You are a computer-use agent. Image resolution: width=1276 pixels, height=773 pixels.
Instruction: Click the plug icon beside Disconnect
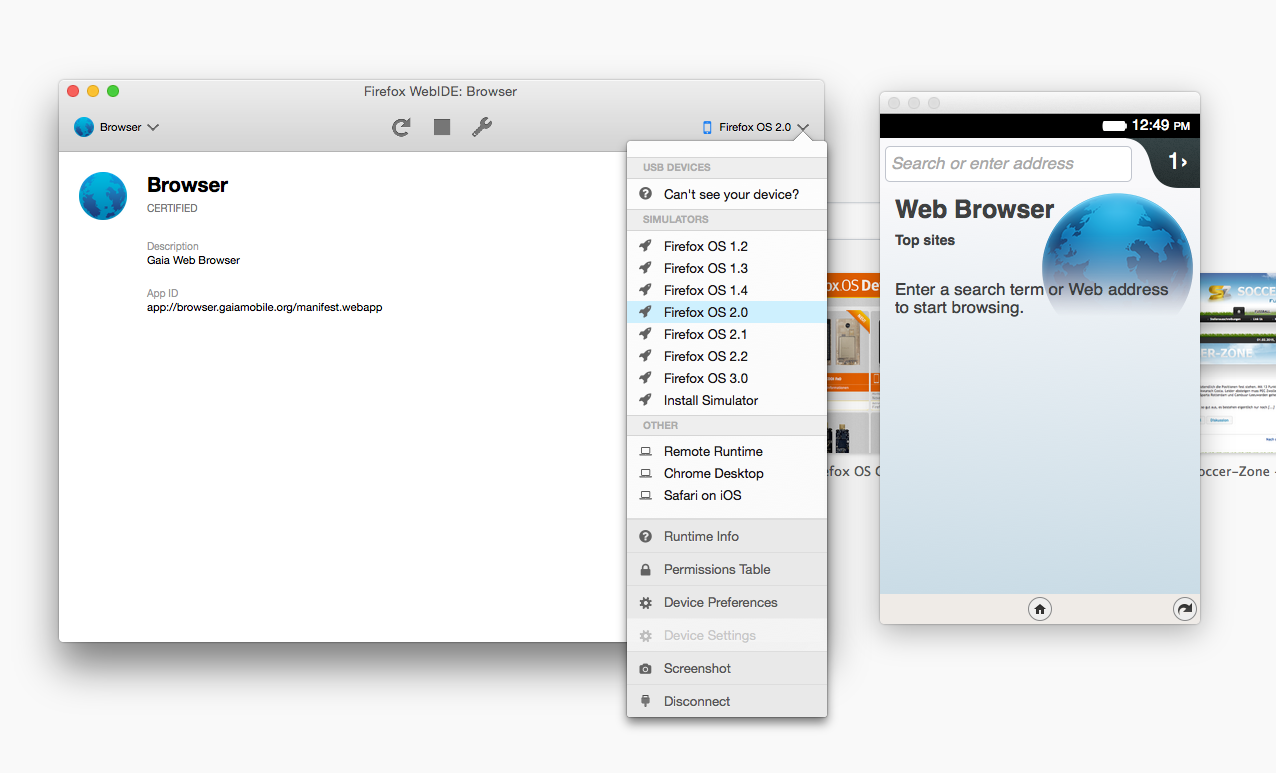coord(646,701)
